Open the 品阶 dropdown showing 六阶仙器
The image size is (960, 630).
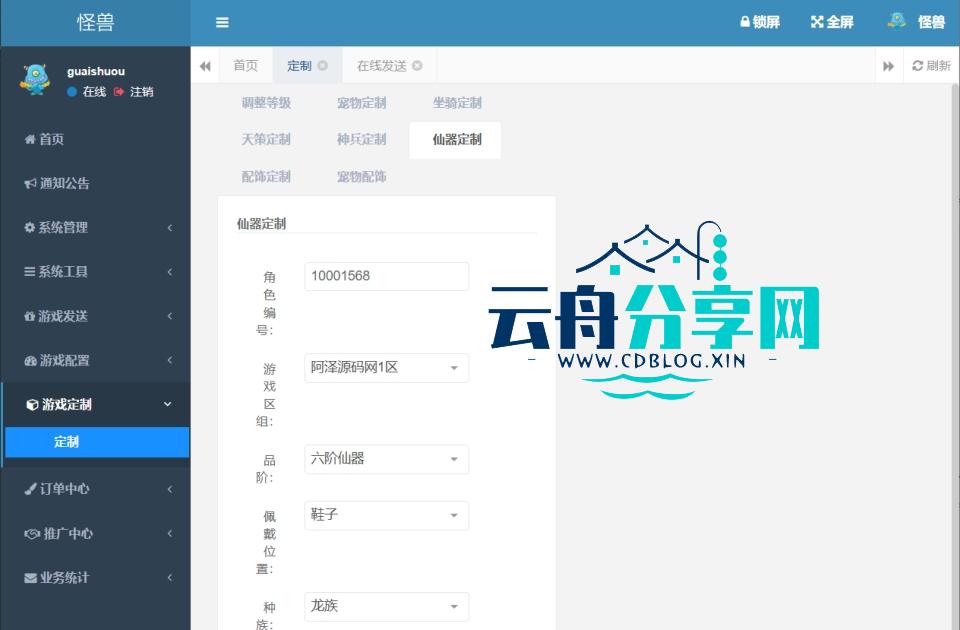click(x=387, y=459)
